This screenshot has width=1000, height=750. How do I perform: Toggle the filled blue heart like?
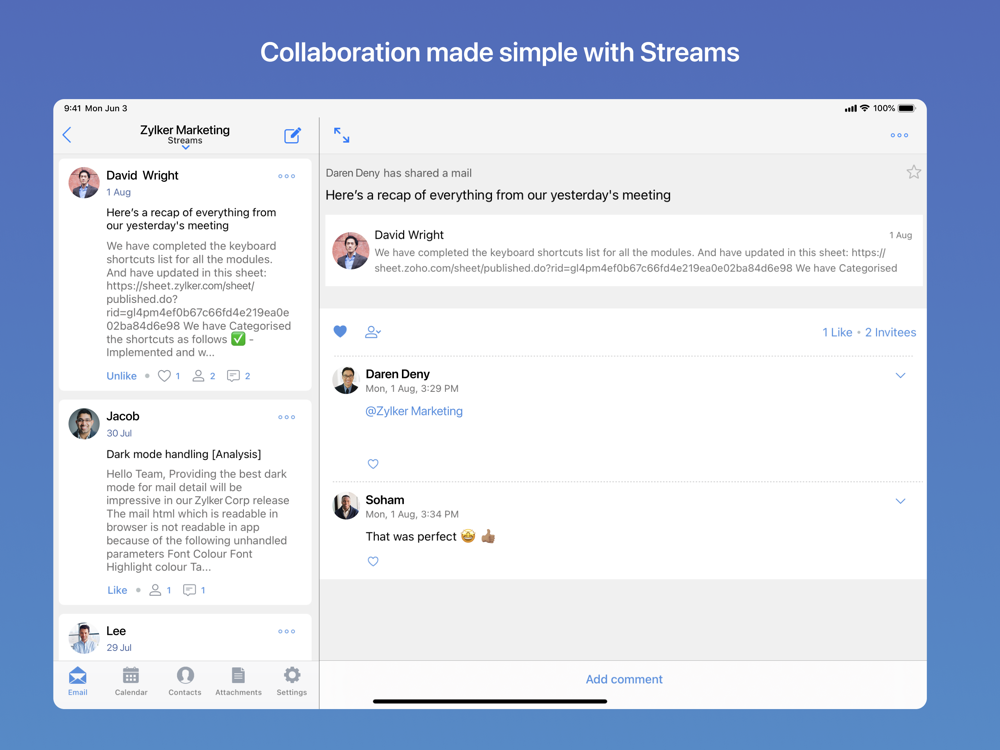pos(341,332)
